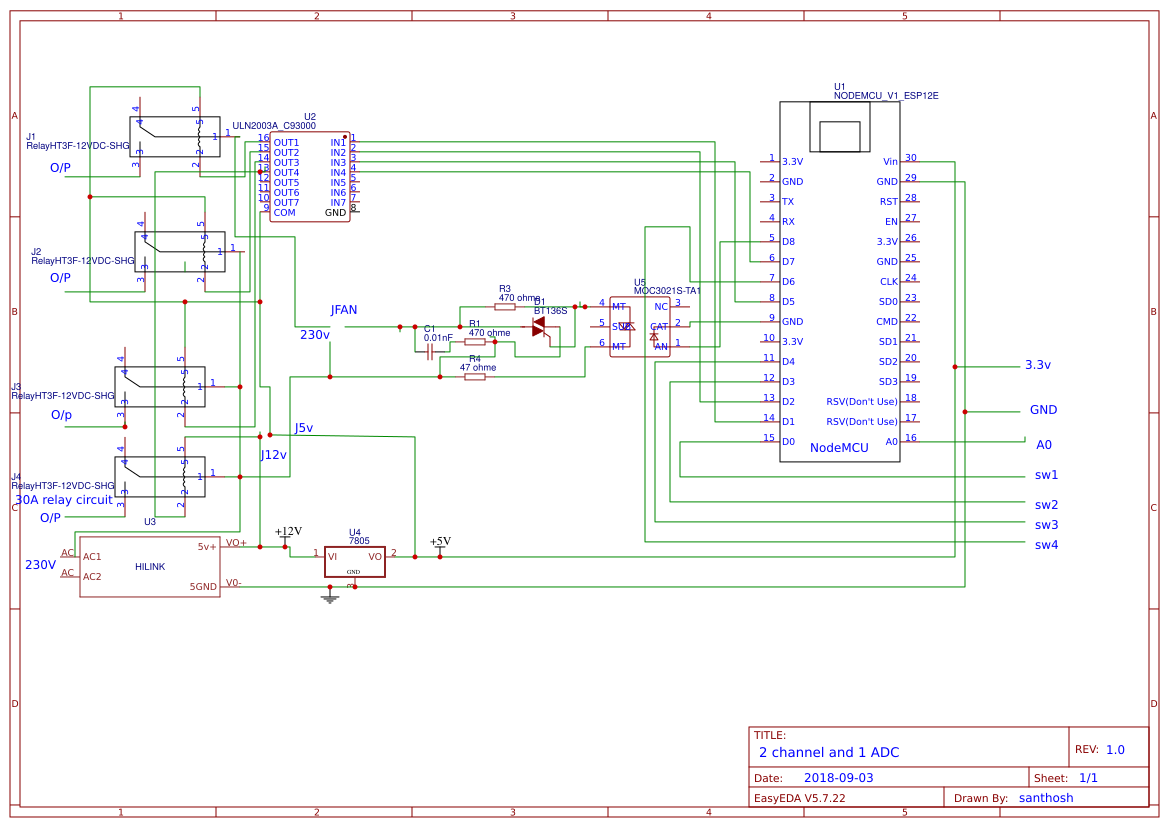Click the relay J1 component symbol
Viewport: 1169px width, 827px height.
175,137
